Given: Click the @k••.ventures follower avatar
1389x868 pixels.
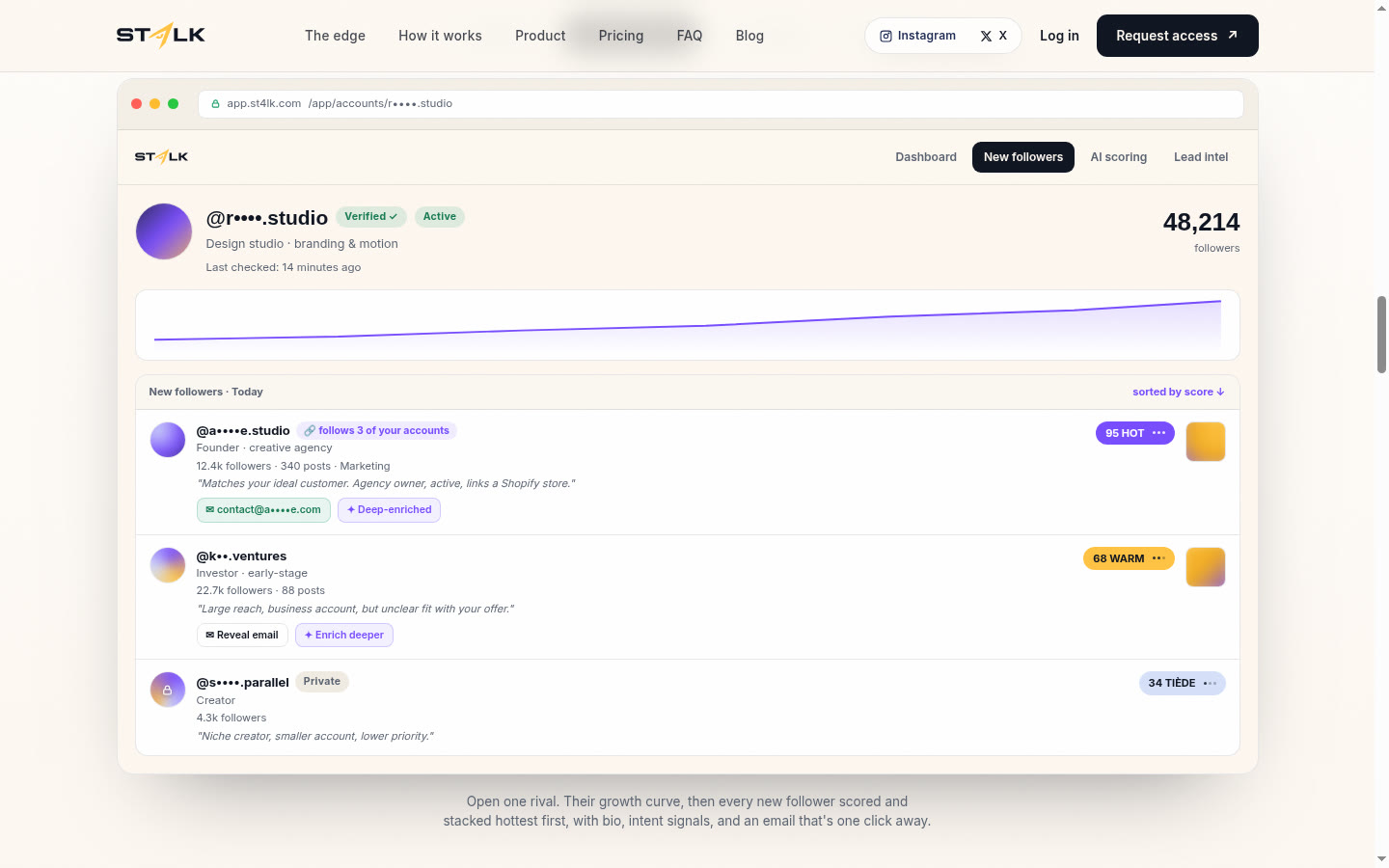Looking at the screenshot, I should (x=168, y=565).
